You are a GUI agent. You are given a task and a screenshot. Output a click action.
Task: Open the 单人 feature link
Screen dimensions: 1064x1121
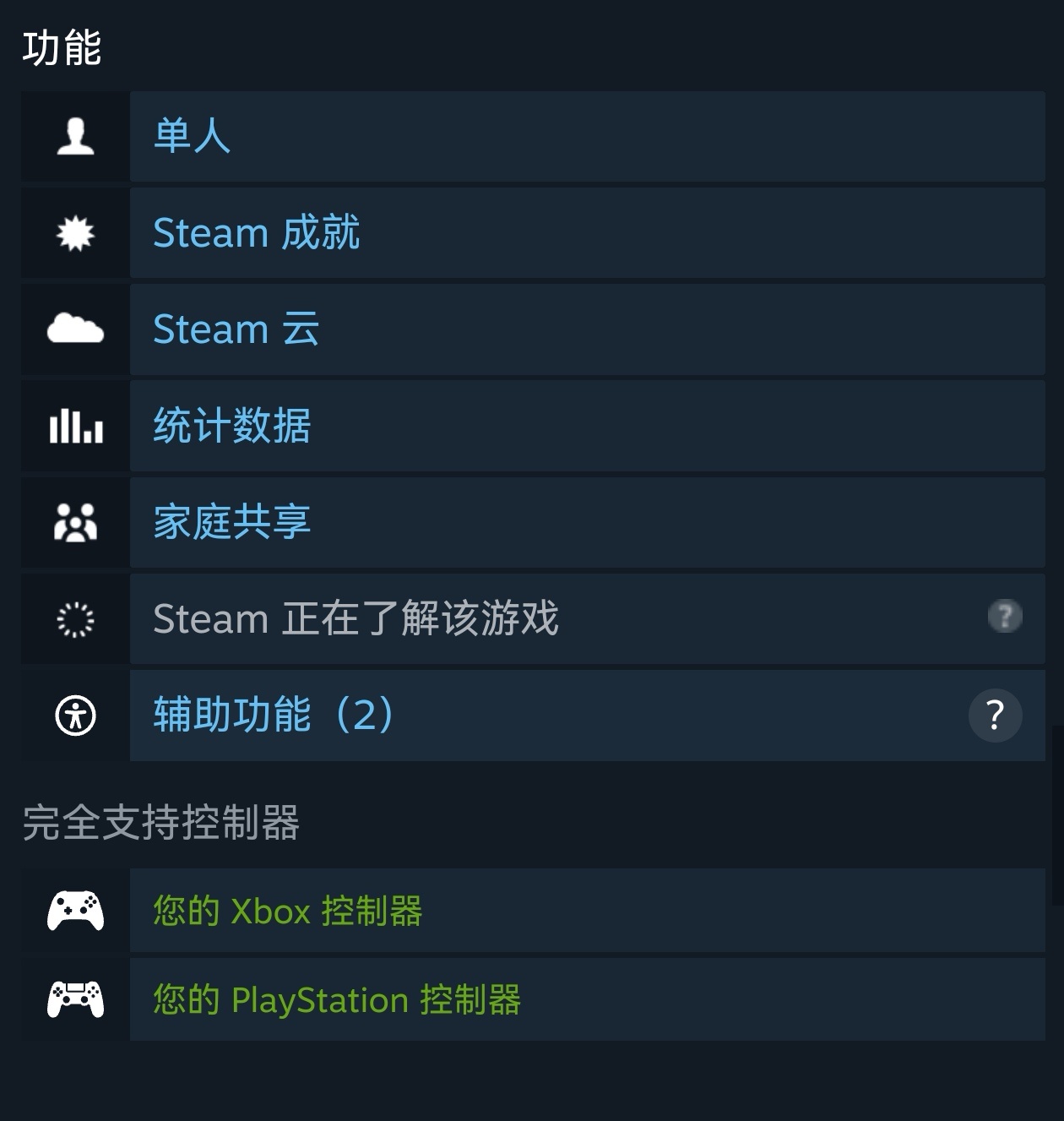click(192, 136)
